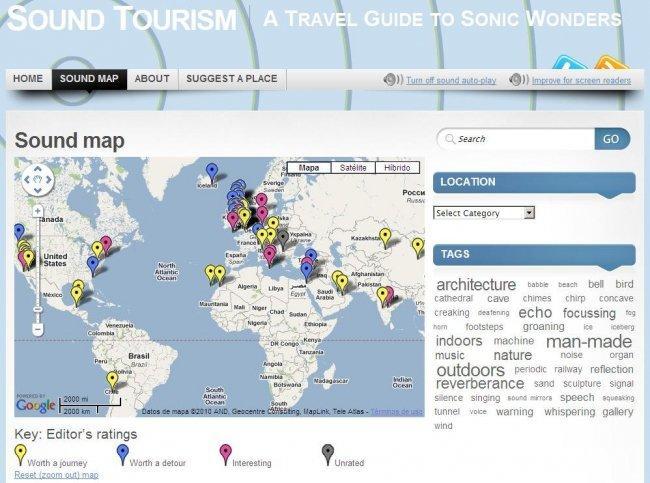Select the SOUND MAP tab

coord(89,79)
